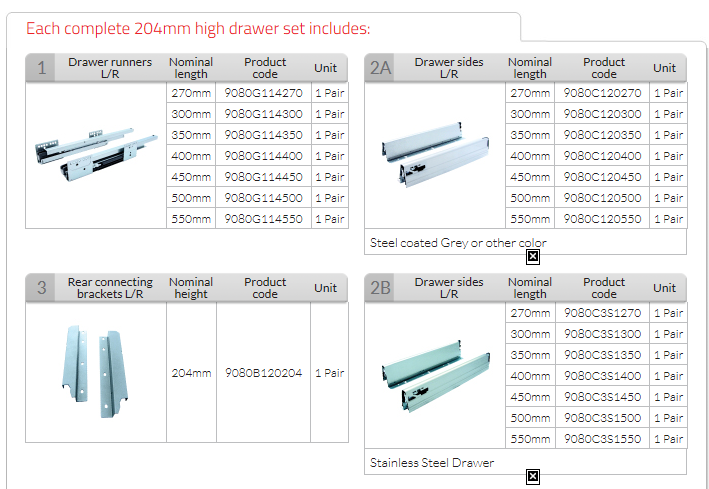Viewport: 709px width, 489px height.
Task: Click the 'Stainless Steel Drawer' caption
Action: coord(432,463)
